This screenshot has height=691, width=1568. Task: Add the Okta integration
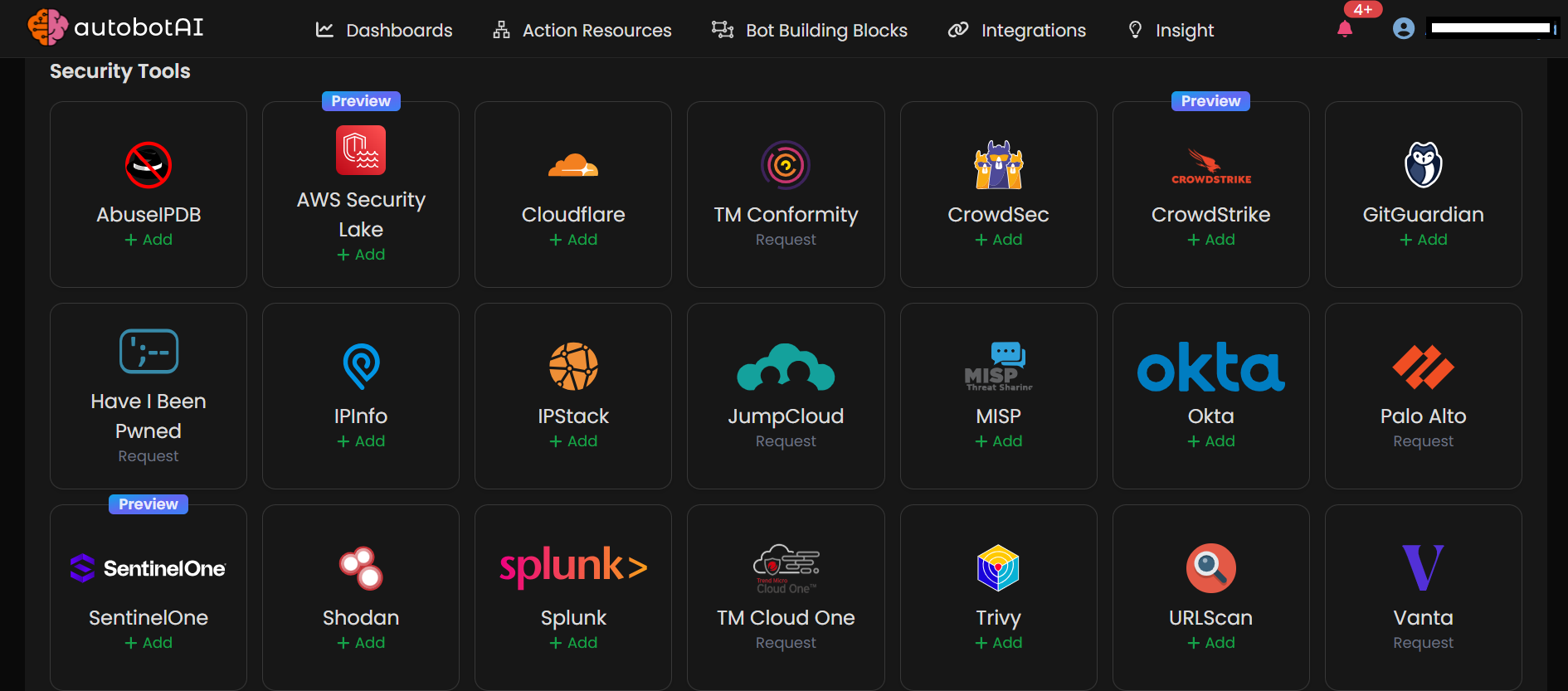click(1211, 441)
